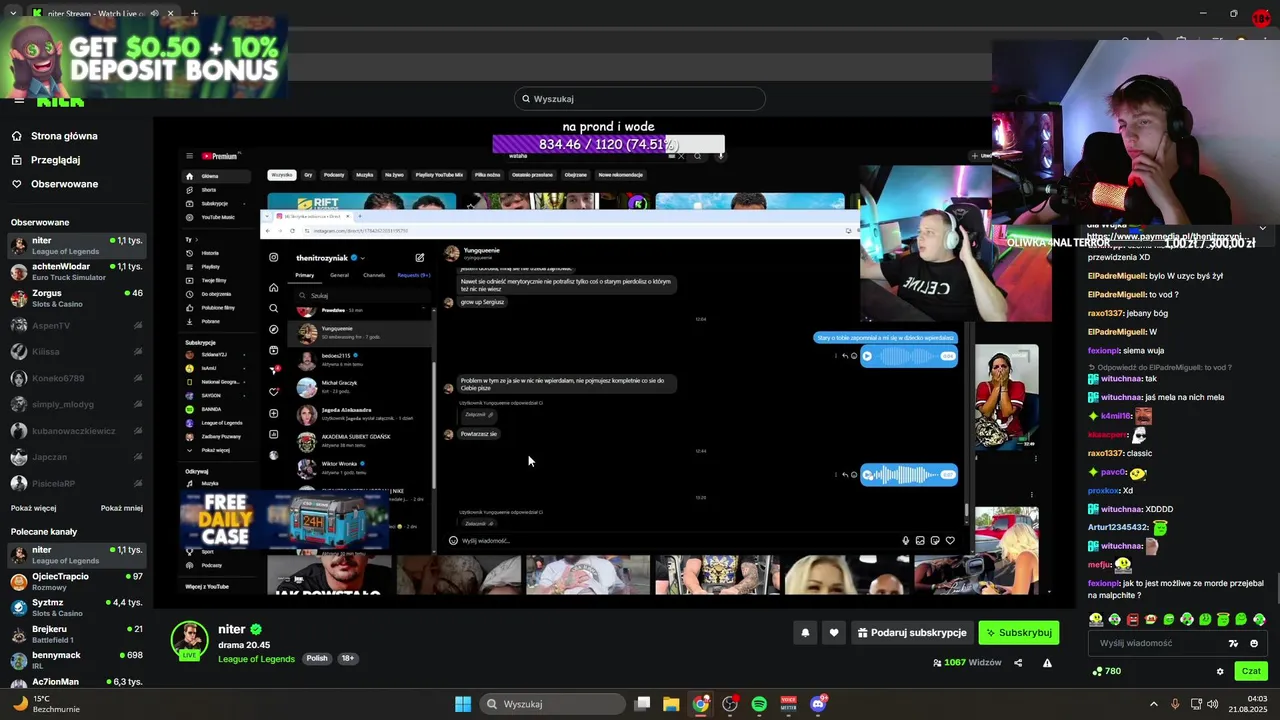1280x720 pixels.
Task: Click username proxkox in chat
Action: tap(1104, 491)
